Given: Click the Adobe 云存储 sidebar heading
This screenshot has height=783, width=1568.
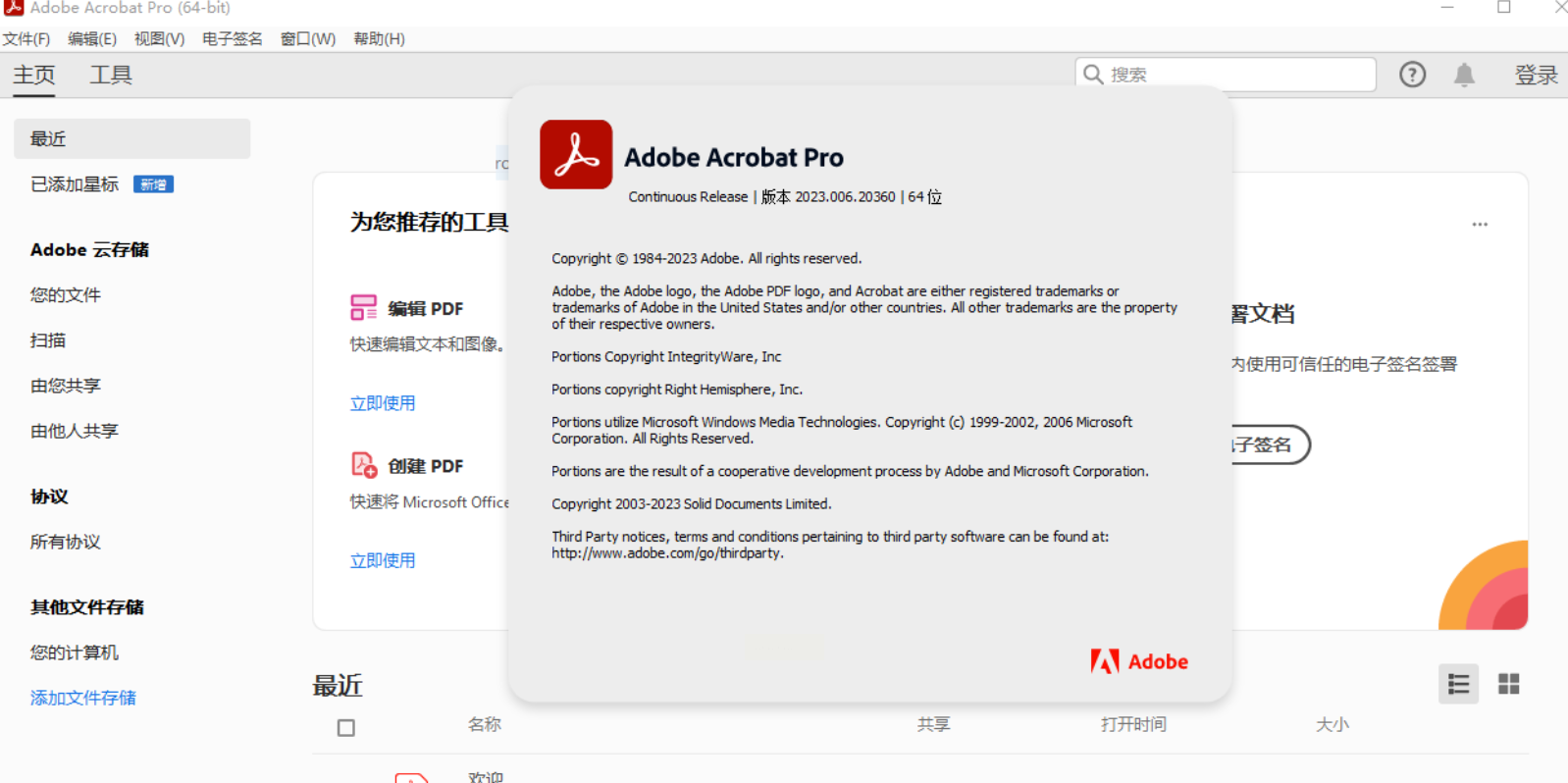Looking at the screenshot, I should pyautogui.click(x=89, y=250).
